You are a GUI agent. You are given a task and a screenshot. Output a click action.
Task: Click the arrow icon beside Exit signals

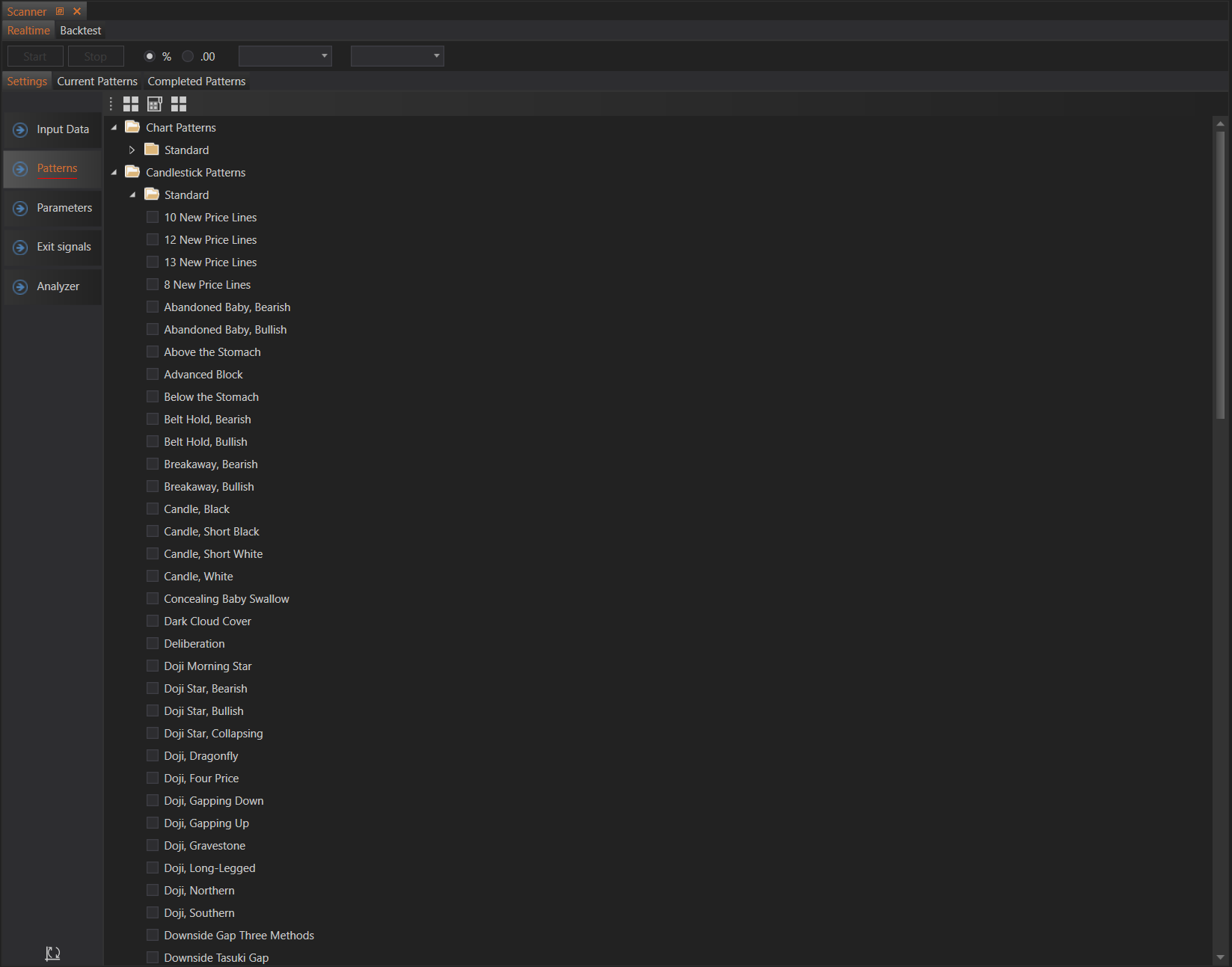click(x=21, y=248)
